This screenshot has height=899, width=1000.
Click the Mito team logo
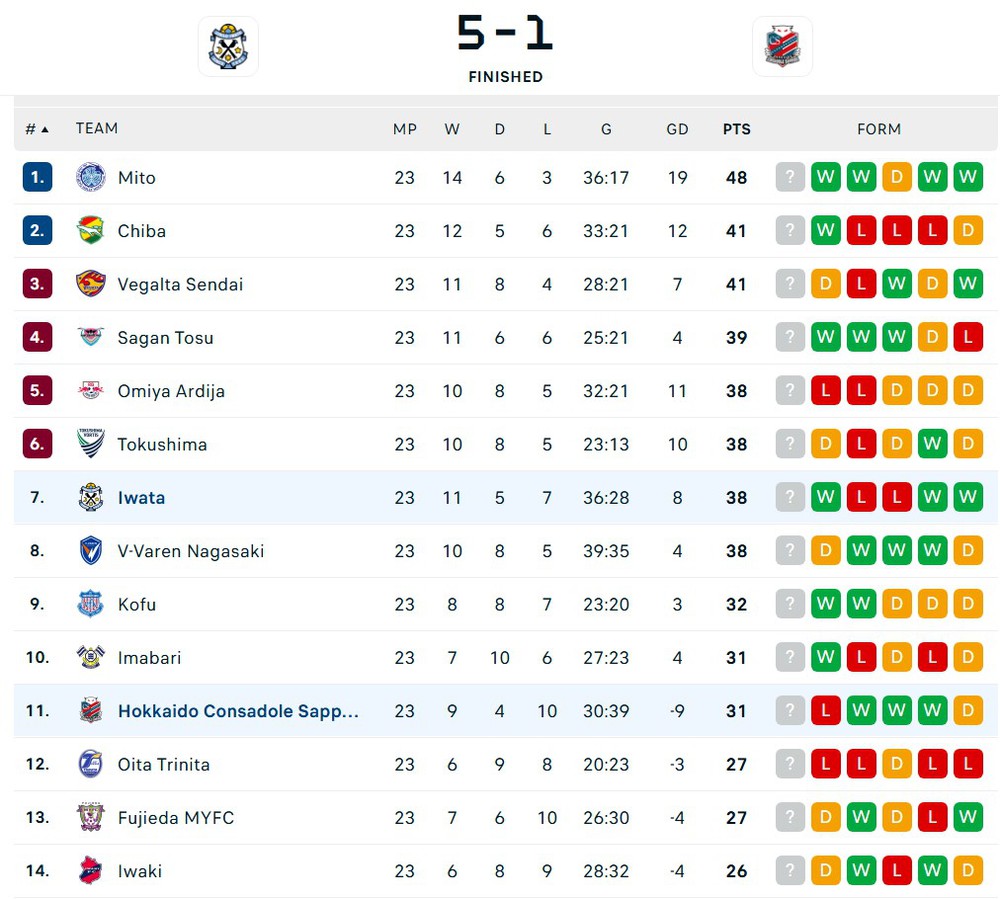[91, 177]
